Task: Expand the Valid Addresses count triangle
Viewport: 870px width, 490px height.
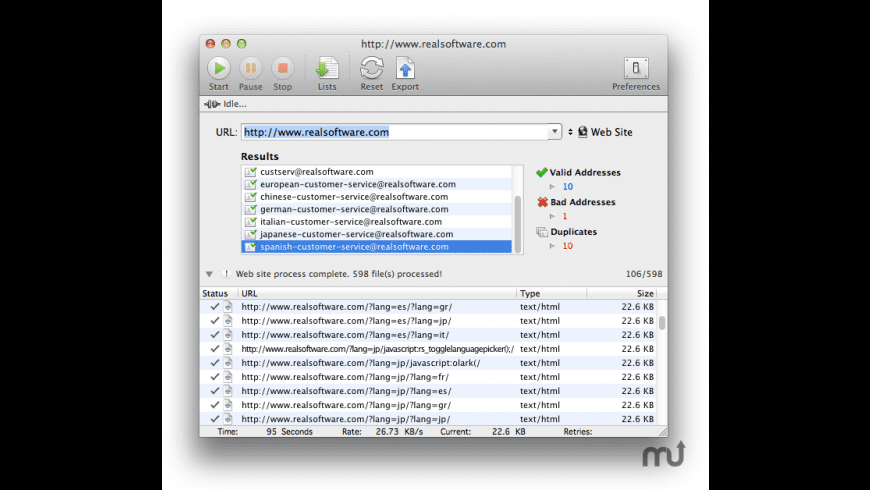Action: pos(552,187)
